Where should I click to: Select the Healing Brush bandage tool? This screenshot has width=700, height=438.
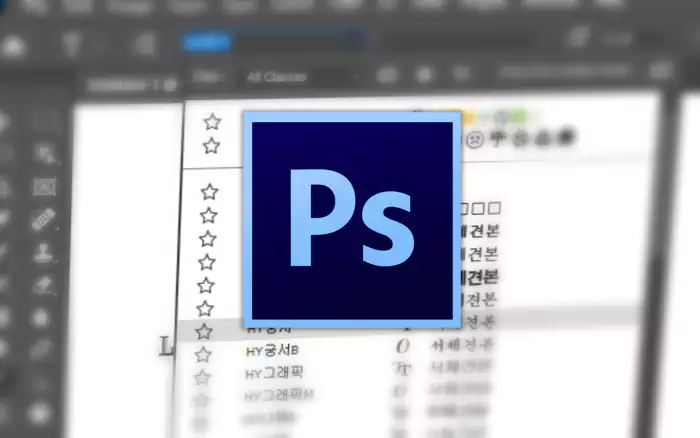[x=43, y=219]
